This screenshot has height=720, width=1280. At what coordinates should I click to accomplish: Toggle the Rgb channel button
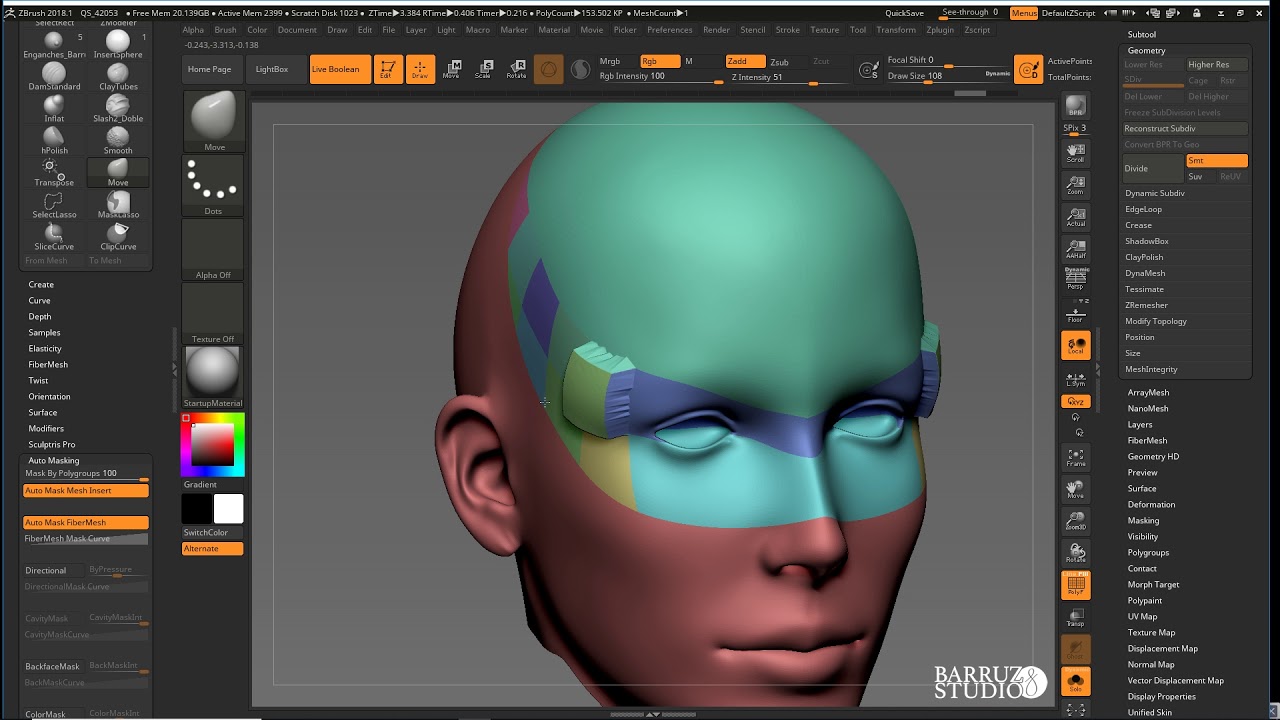[x=660, y=61]
